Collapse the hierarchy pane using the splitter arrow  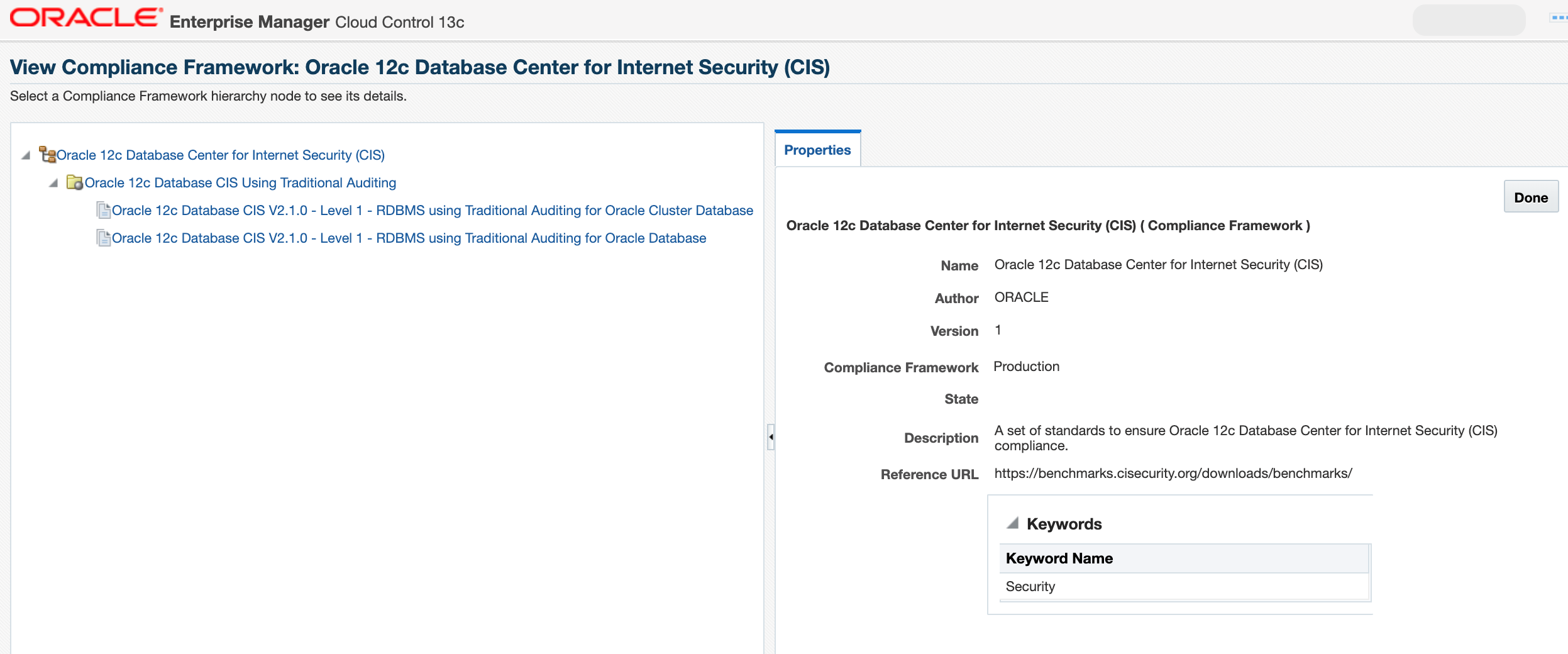click(770, 437)
